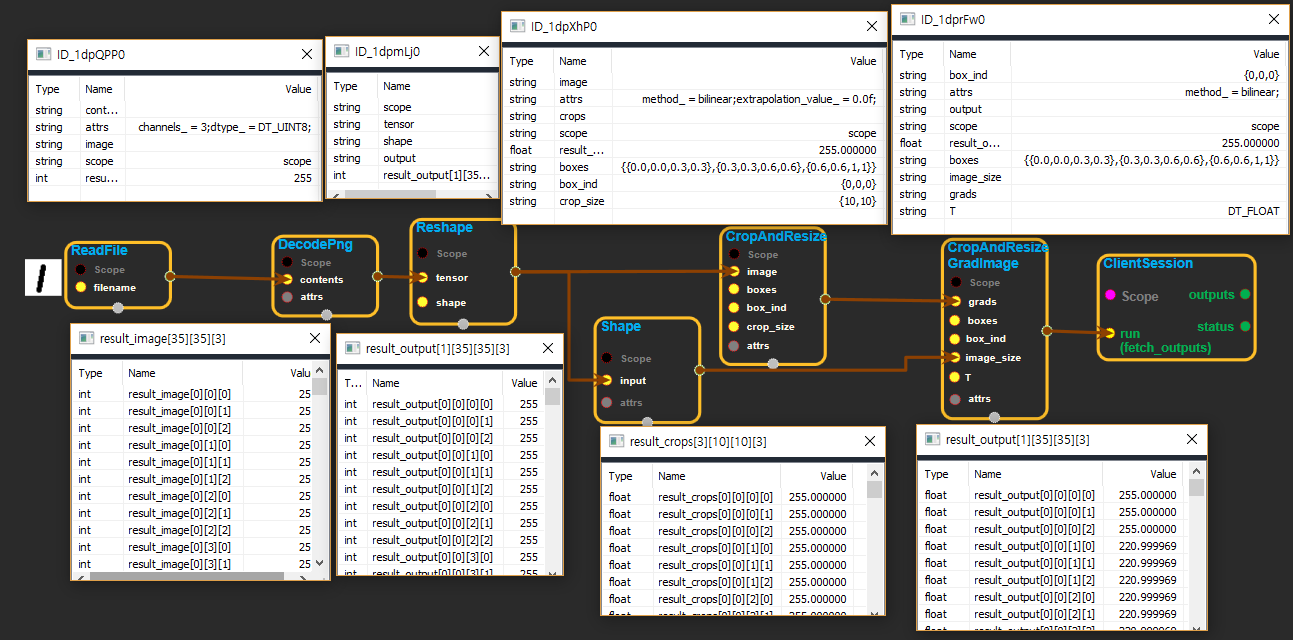The height and width of the screenshot is (640, 1293).
Task: Click the input pin on Shape node
Action: pyautogui.click(x=605, y=380)
